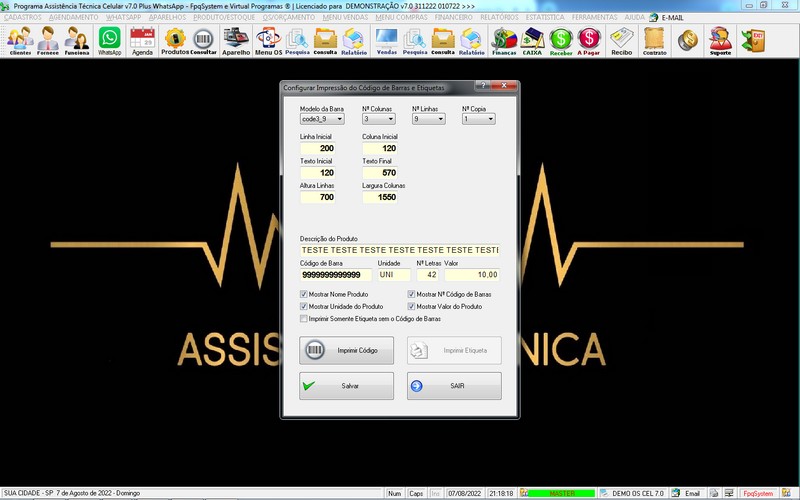The height and width of the screenshot is (500, 800).
Task: Click the Texto Final field
Action: click(x=380, y=173)
